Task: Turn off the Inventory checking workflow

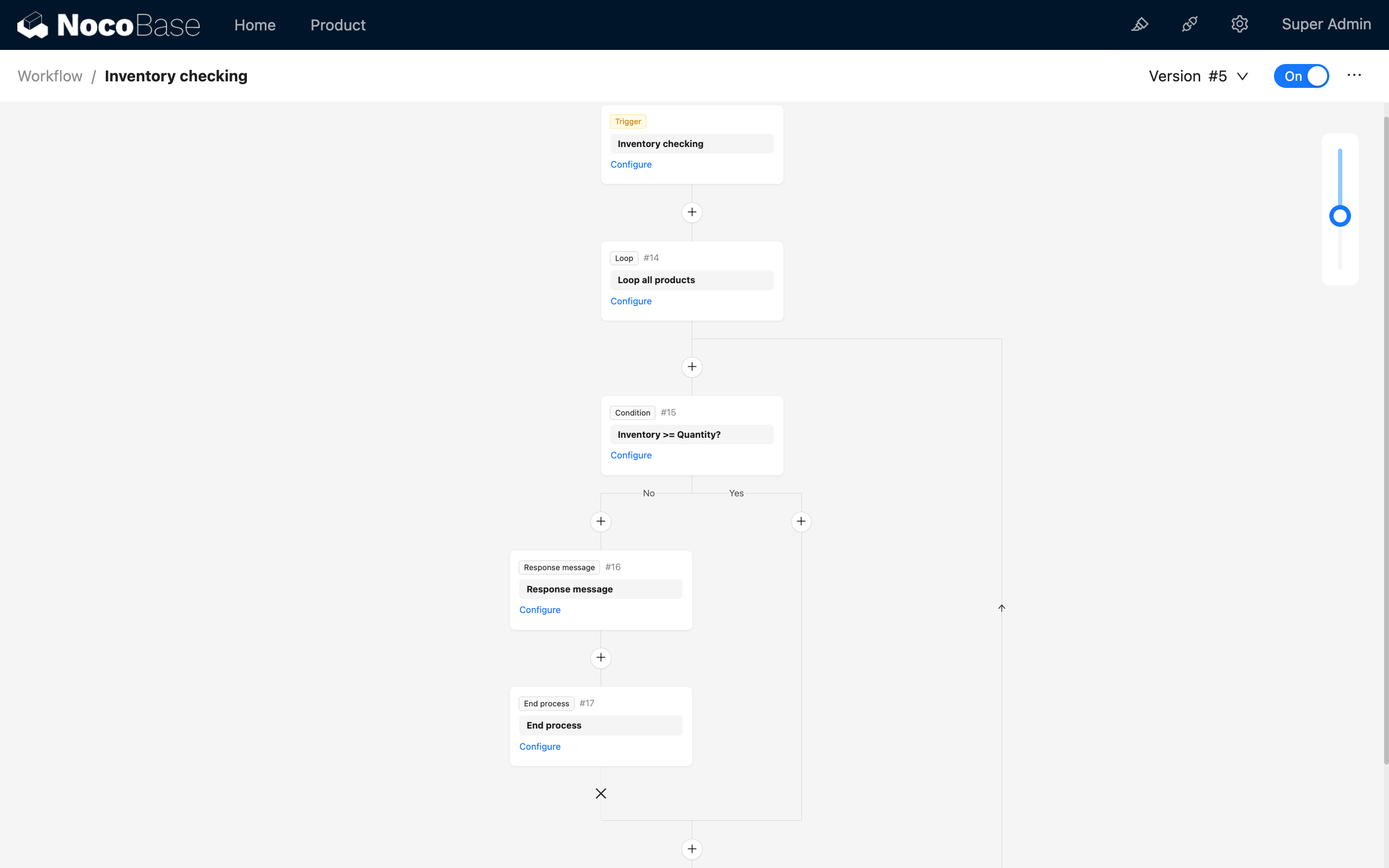Action: 1301,75
